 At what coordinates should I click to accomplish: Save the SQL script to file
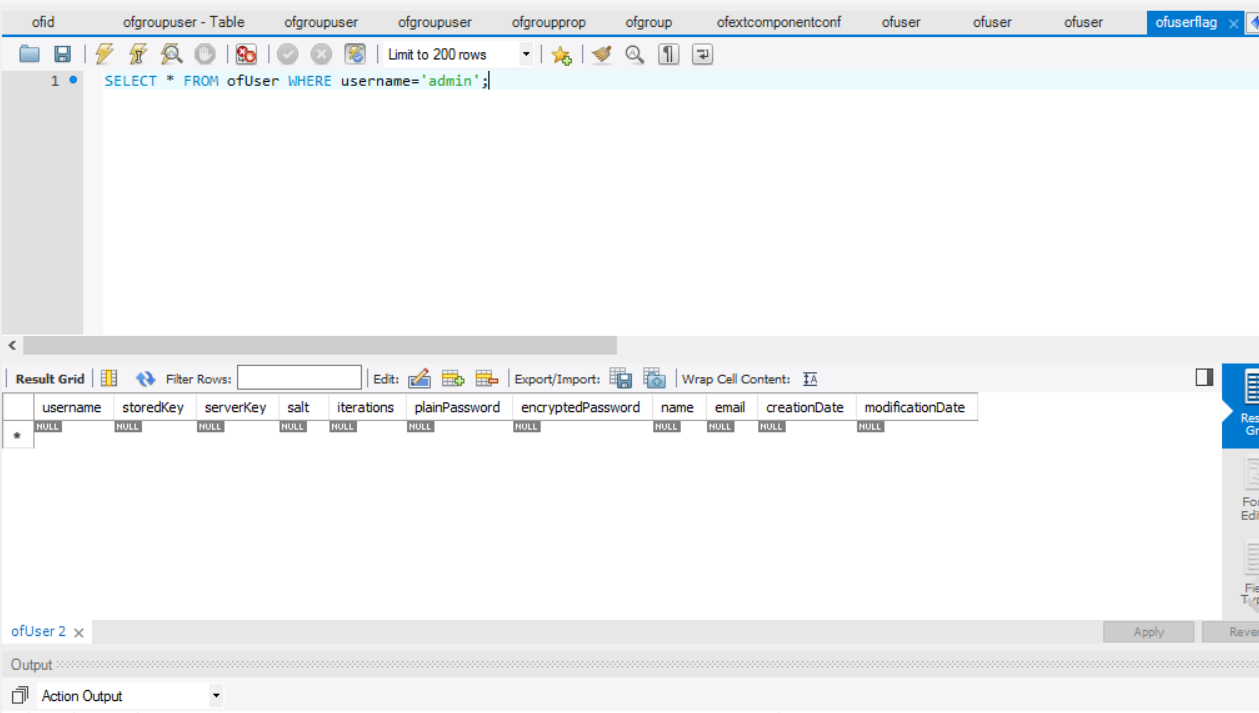pyautogui.click(x=62, y=54)
